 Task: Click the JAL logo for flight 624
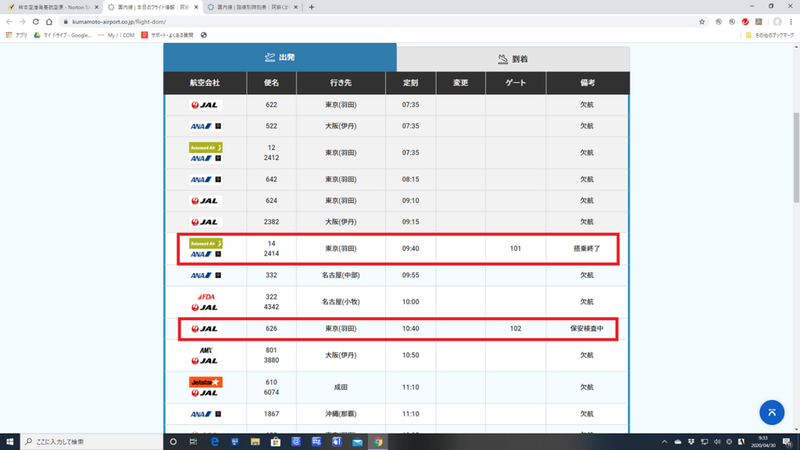tap(205, 201)
